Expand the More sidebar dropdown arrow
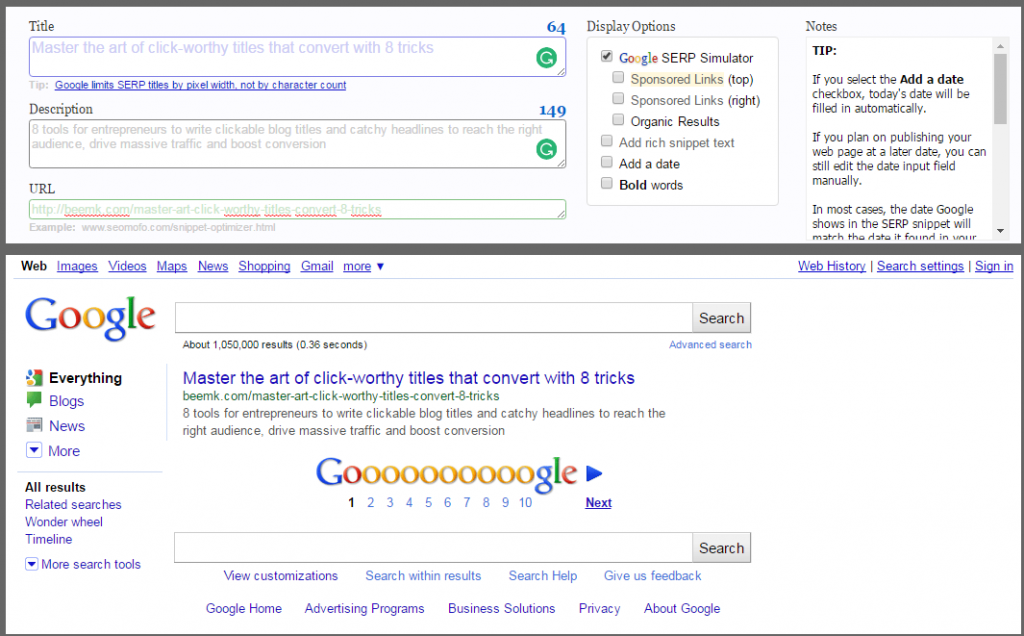 tap(34, 450)
